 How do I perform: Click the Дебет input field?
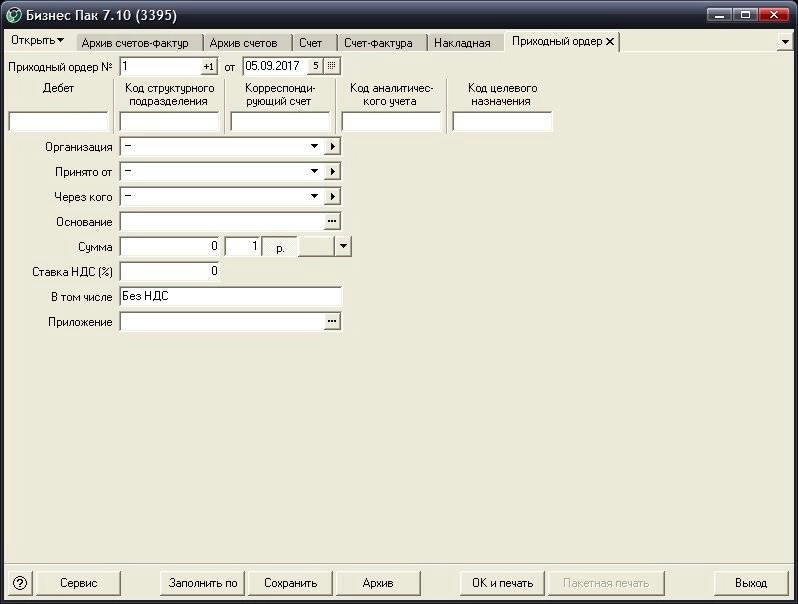click(x=58, y=122)
